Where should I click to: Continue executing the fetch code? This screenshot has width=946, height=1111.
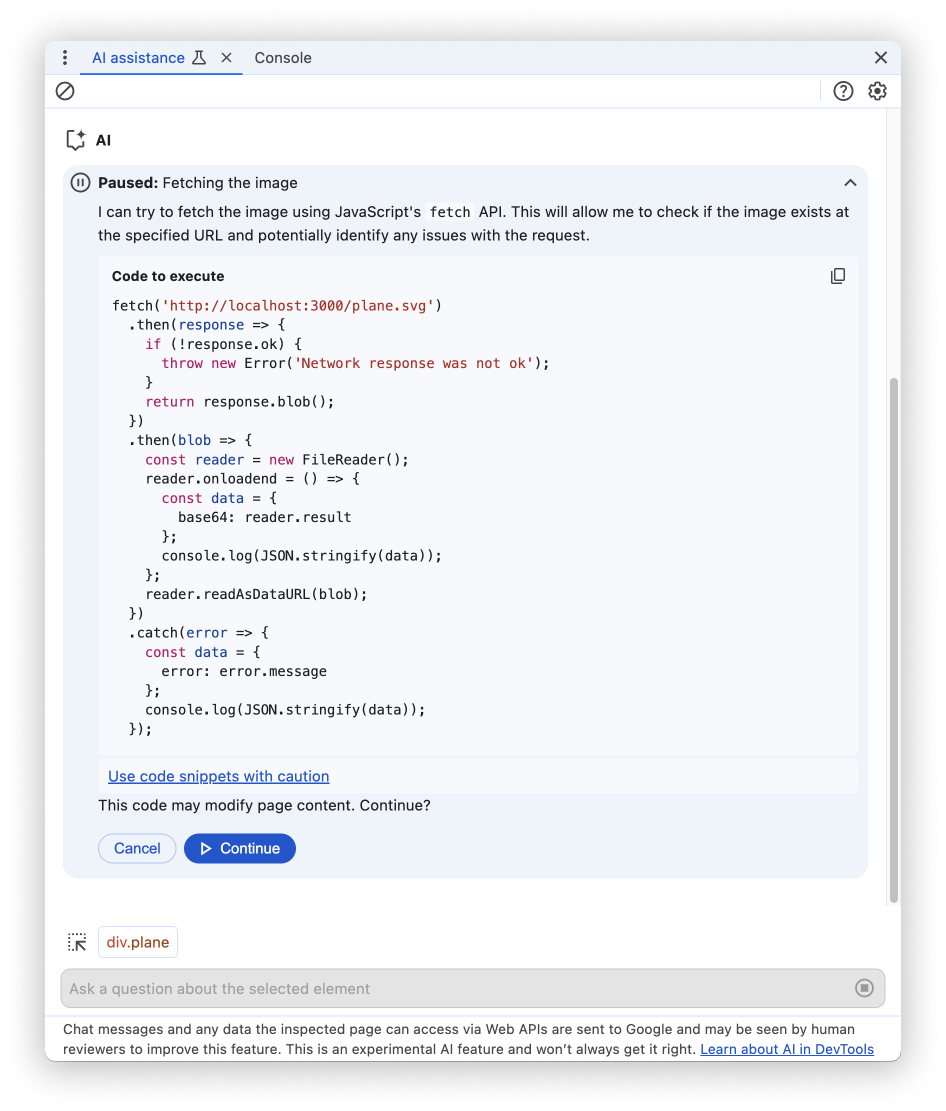pos(240,848)
